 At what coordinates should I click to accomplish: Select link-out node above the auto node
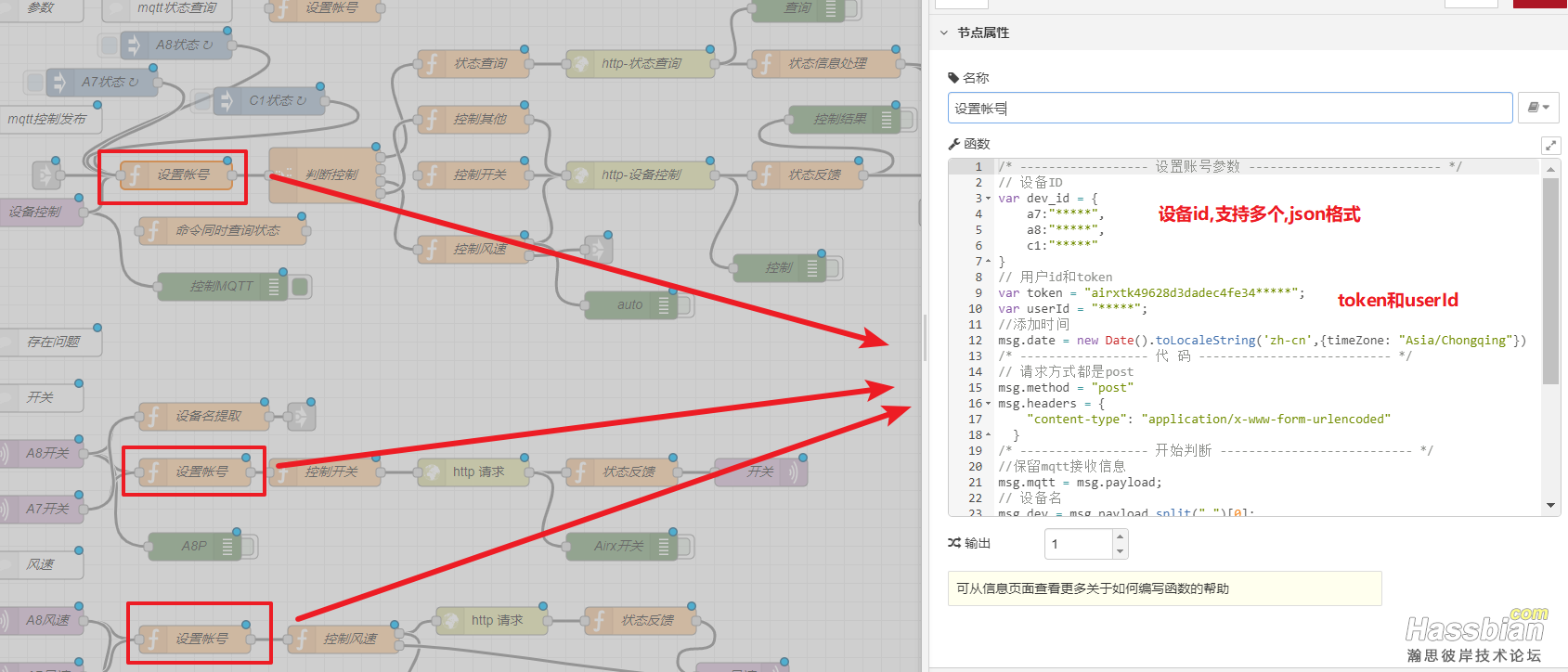coord(598,249)
